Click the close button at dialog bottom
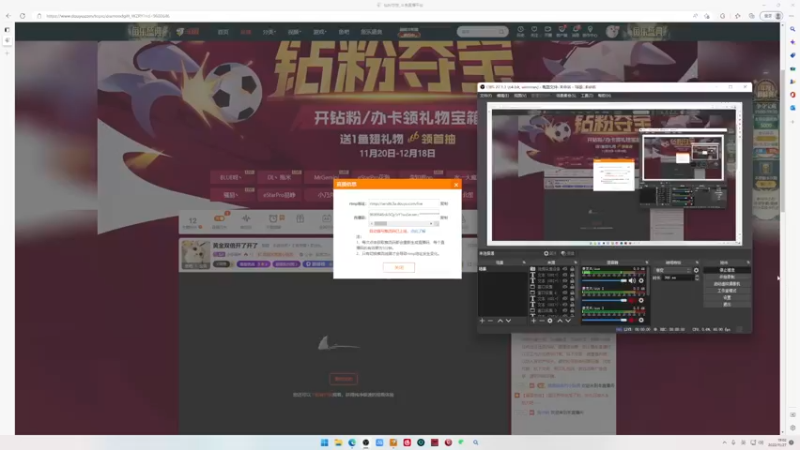 click(x=398, y=267)
